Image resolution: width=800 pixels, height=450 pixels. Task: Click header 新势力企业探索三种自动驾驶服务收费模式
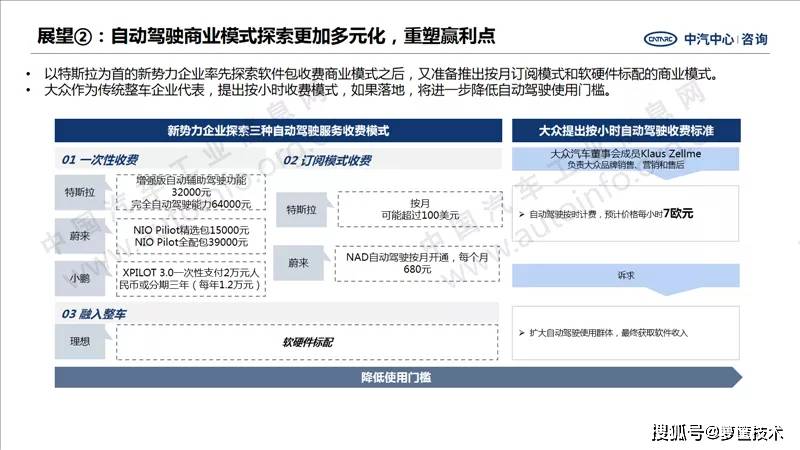[x=278, y=131]
